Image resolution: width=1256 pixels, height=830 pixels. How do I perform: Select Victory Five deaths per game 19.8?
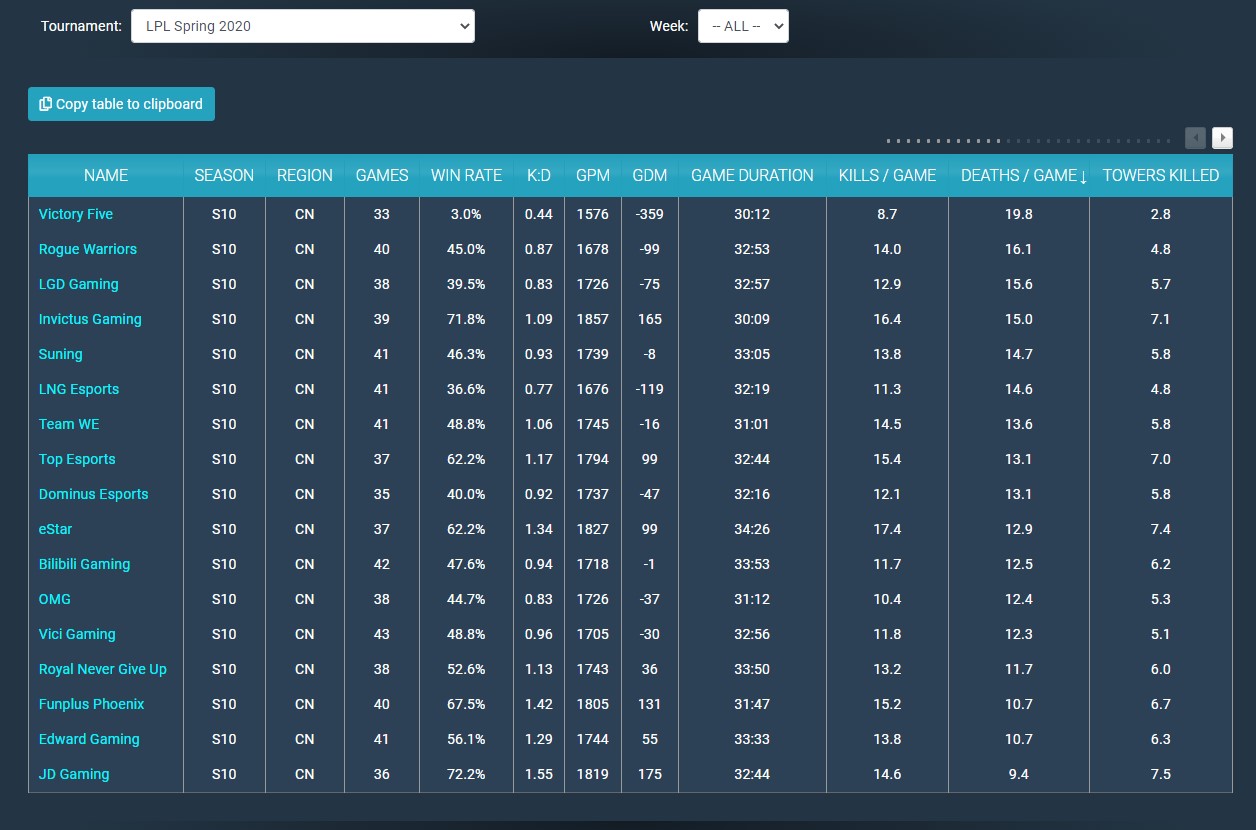pos(1019,214)
